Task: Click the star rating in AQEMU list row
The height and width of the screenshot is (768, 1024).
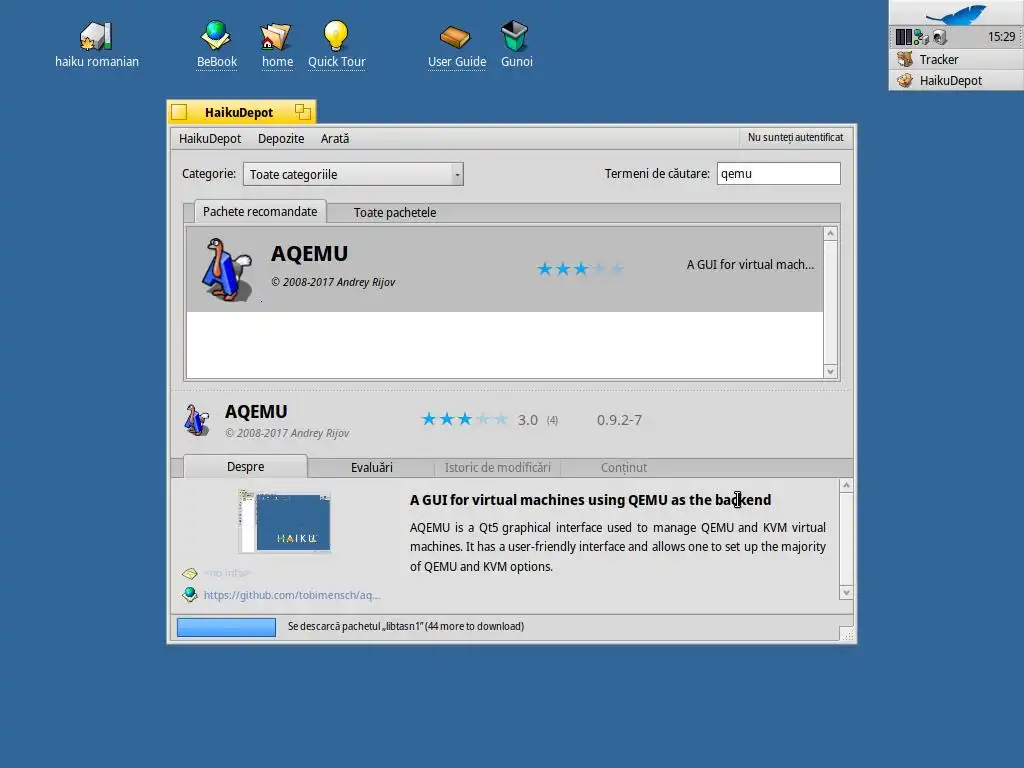Action: [580, 269]
